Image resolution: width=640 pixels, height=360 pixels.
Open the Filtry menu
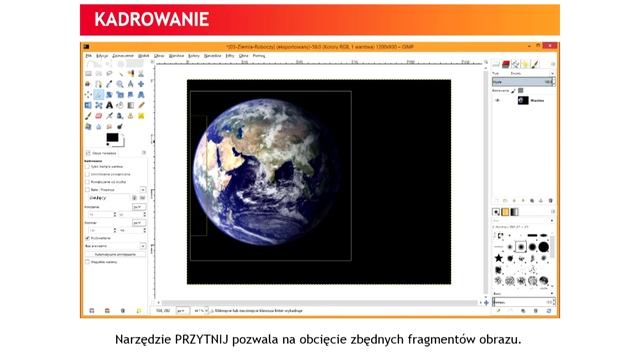[x=230, y=56]
